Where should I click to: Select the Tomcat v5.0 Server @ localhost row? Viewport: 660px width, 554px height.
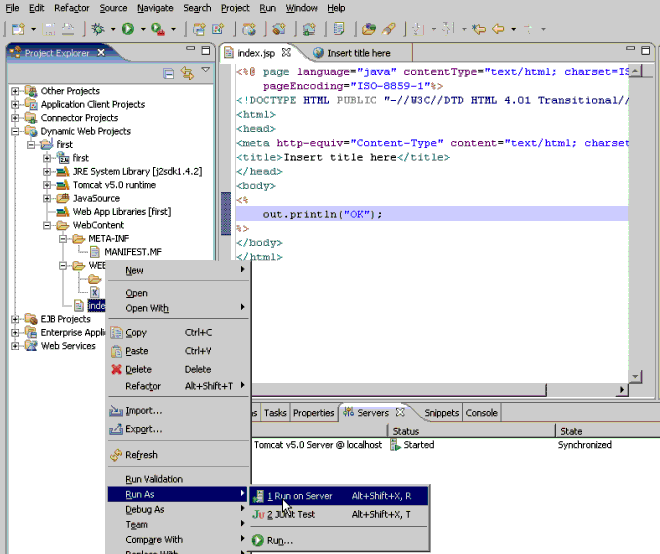(455, 445)
